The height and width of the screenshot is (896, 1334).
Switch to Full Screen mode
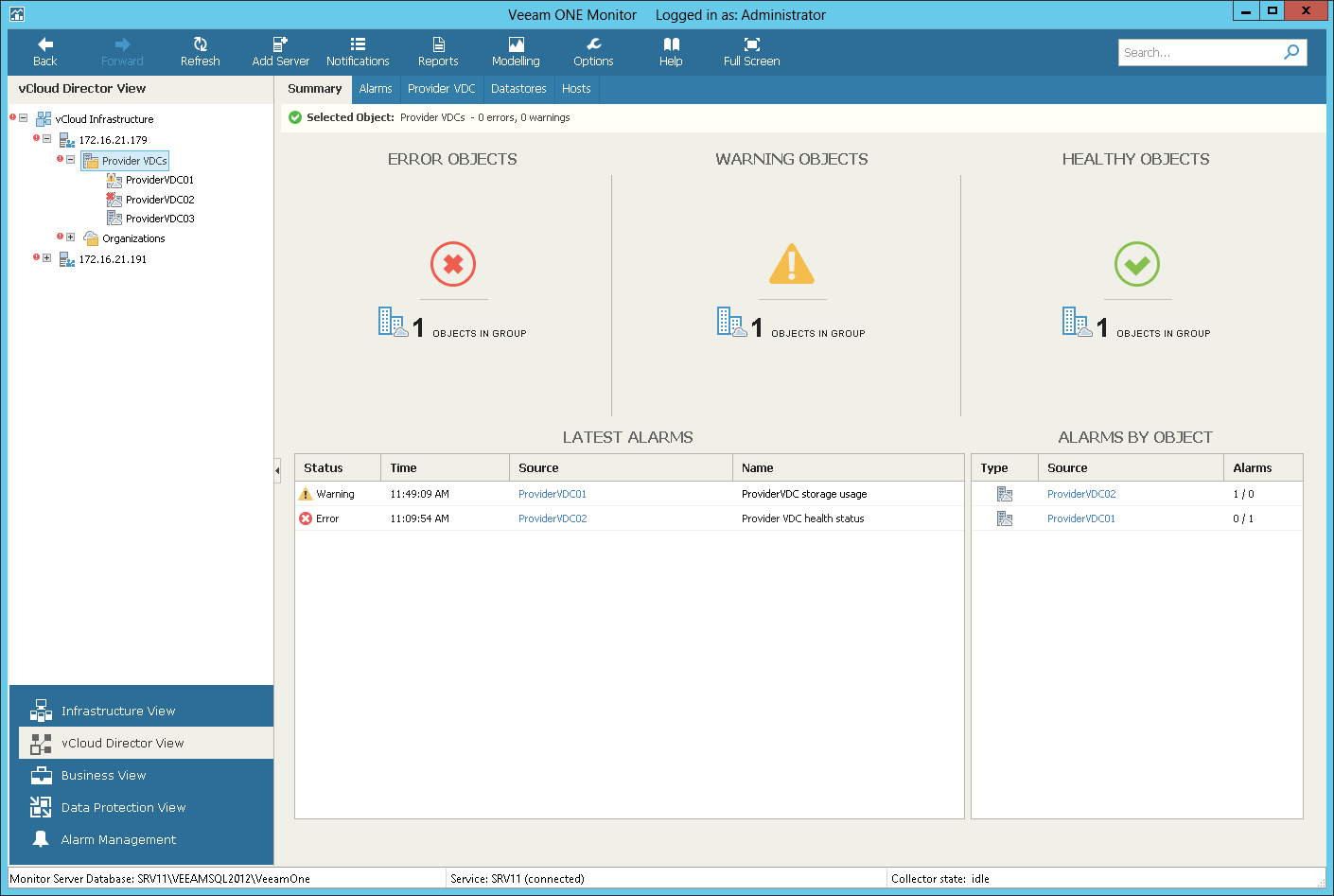(752, 44)
